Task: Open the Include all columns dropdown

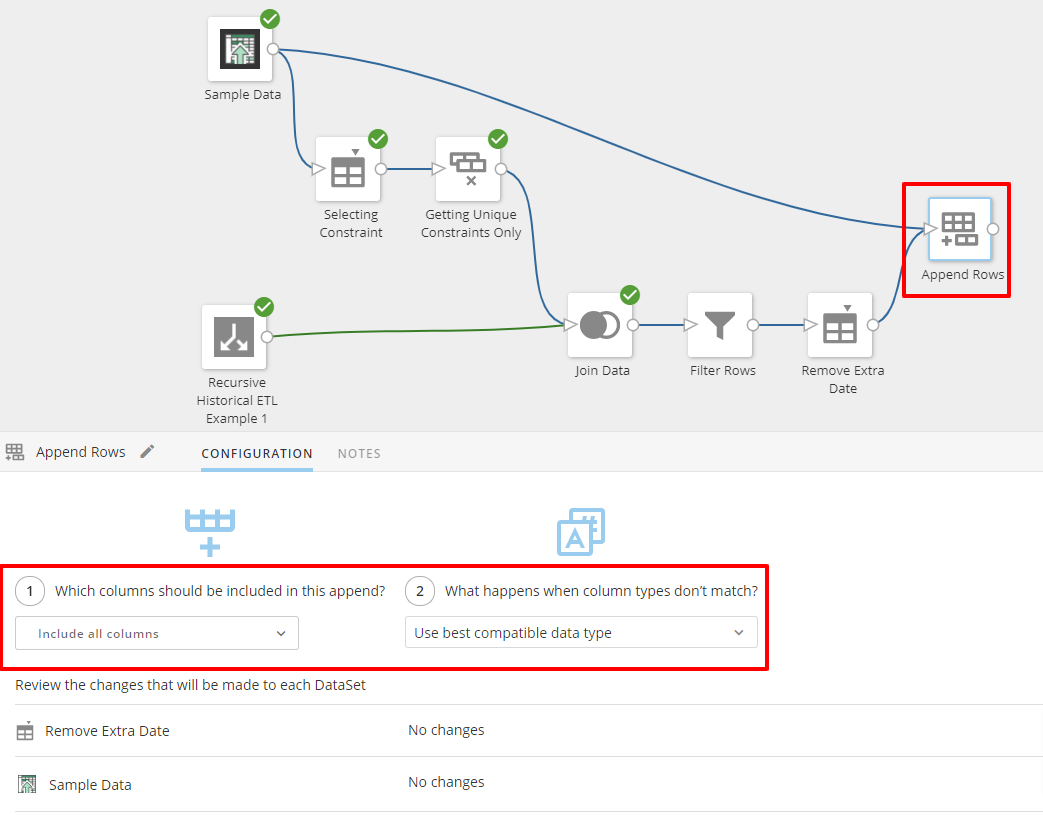Action: 156,633
